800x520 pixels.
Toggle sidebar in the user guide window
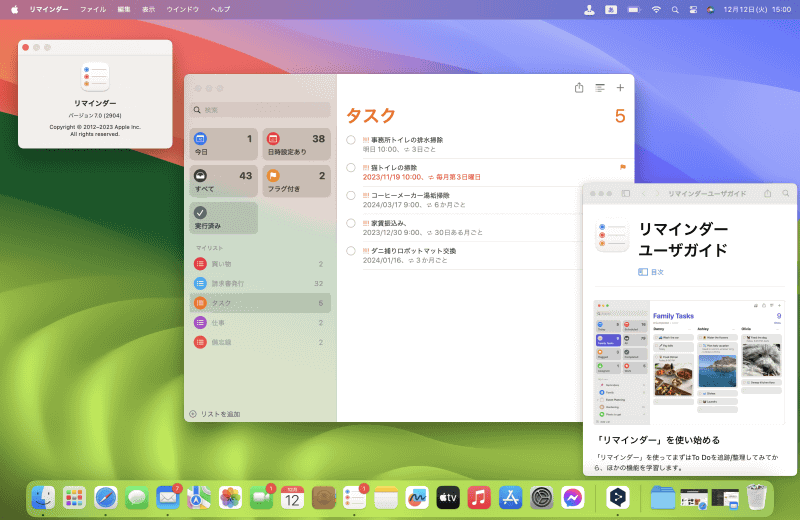626,193
